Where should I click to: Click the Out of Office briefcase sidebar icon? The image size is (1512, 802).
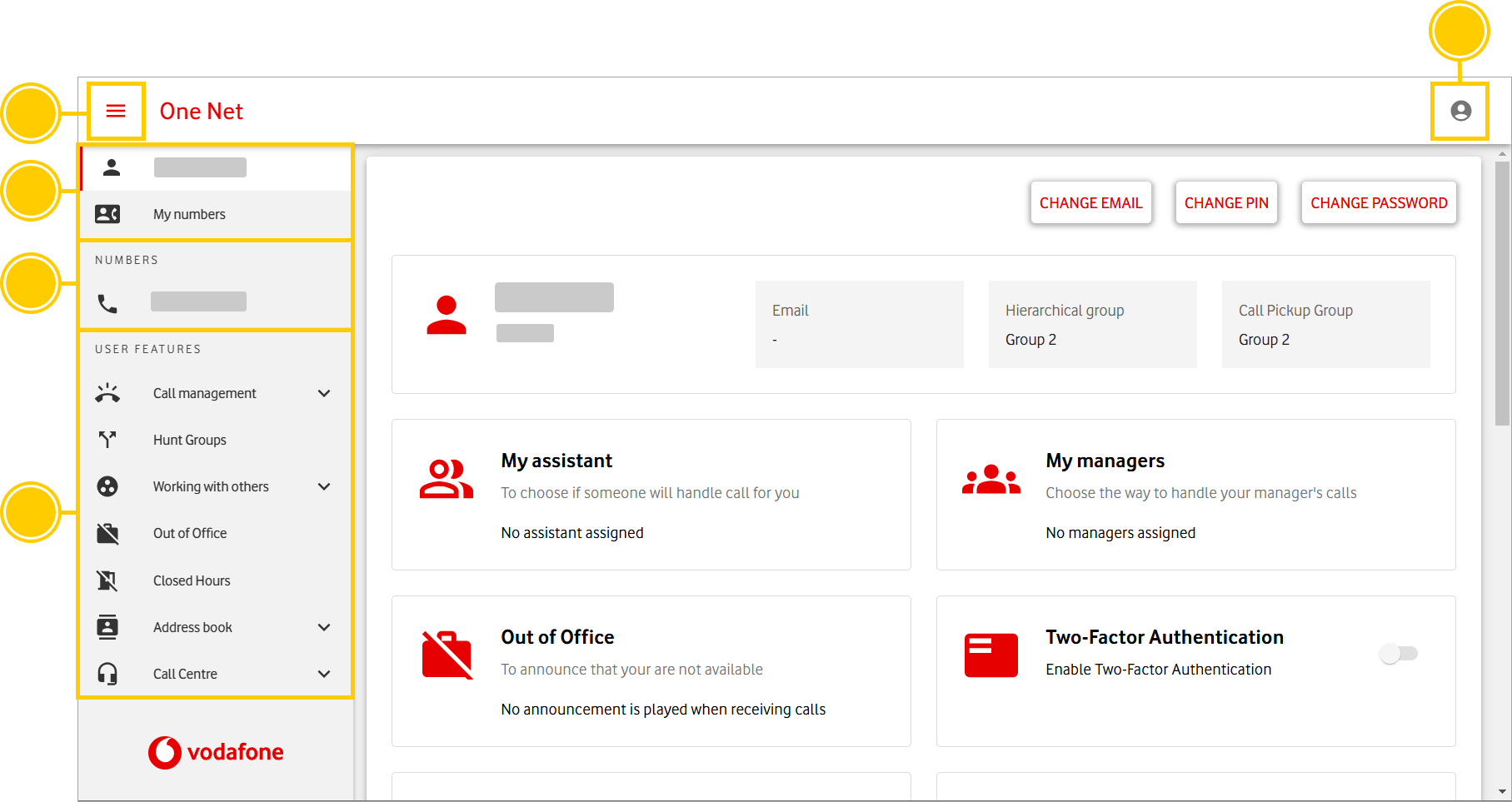107,534
